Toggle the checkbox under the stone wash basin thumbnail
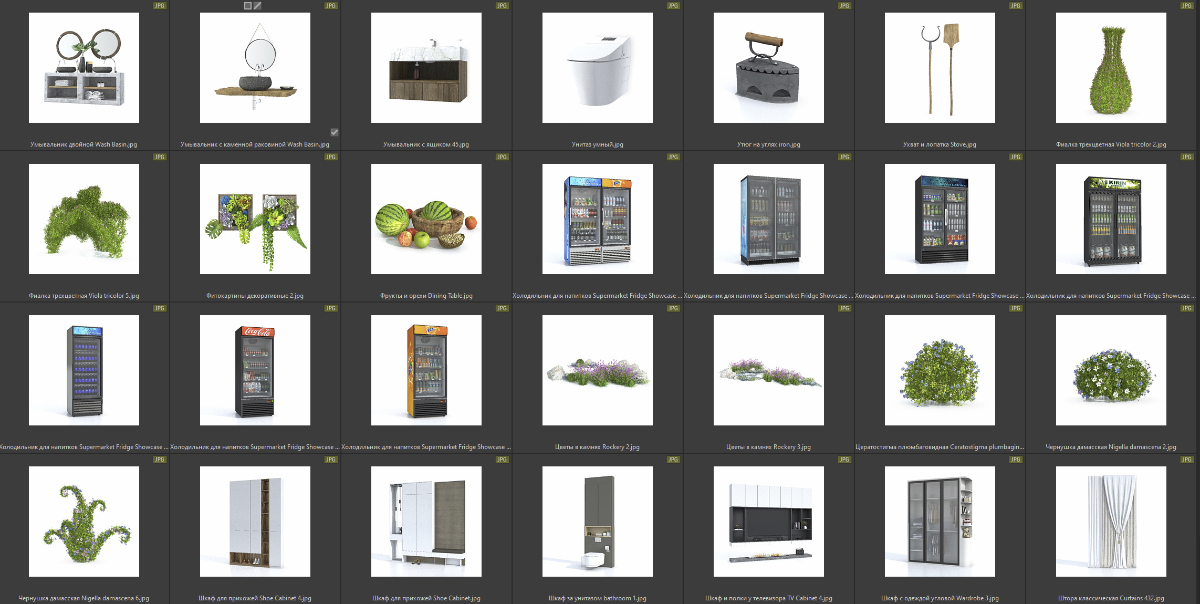1200x604 pixels. point(334,132)
